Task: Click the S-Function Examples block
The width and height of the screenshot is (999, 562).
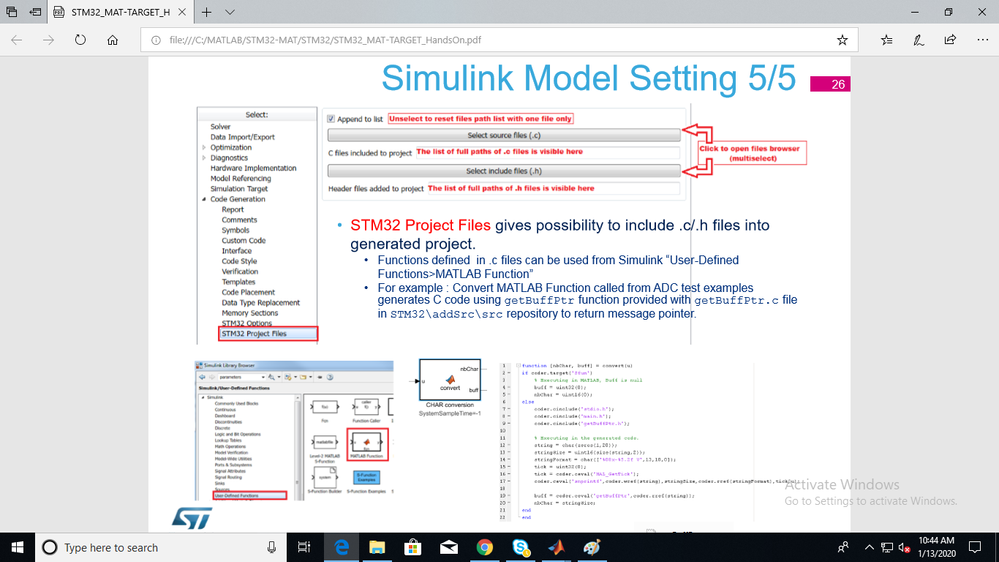Action: [366, 477]
